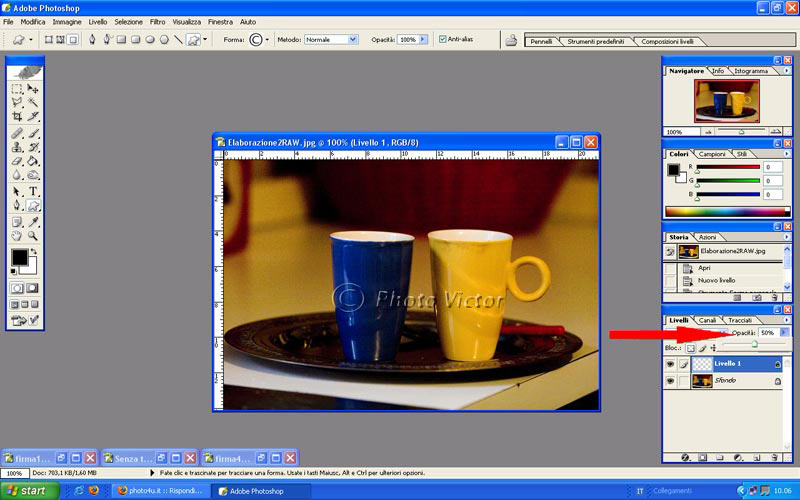
Task: Select the Hand tool
Action: (x=17, y=235)
